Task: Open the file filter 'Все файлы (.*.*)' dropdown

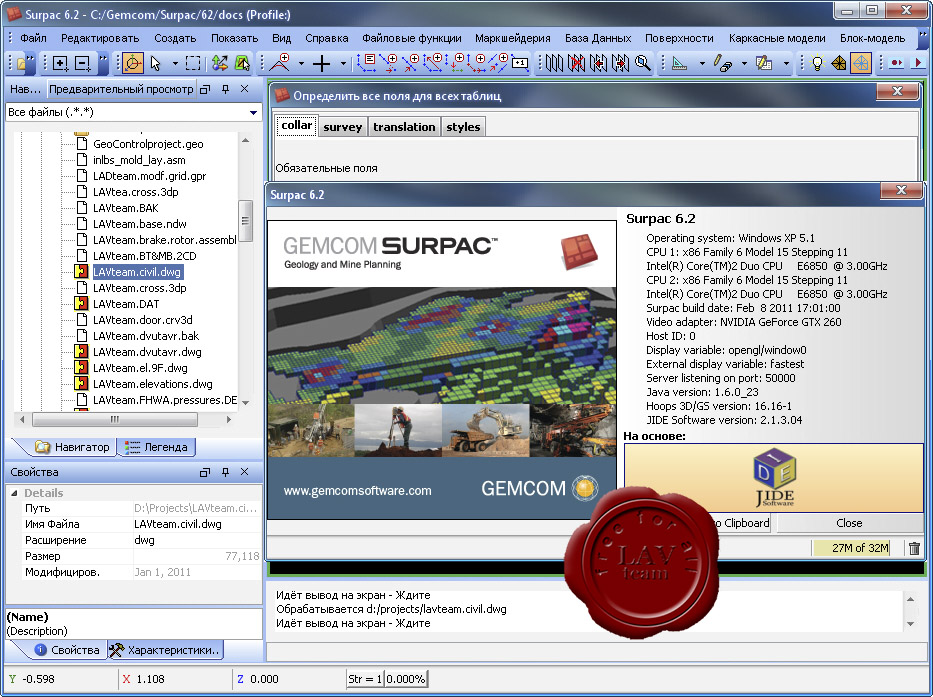Action: point(253,112)
